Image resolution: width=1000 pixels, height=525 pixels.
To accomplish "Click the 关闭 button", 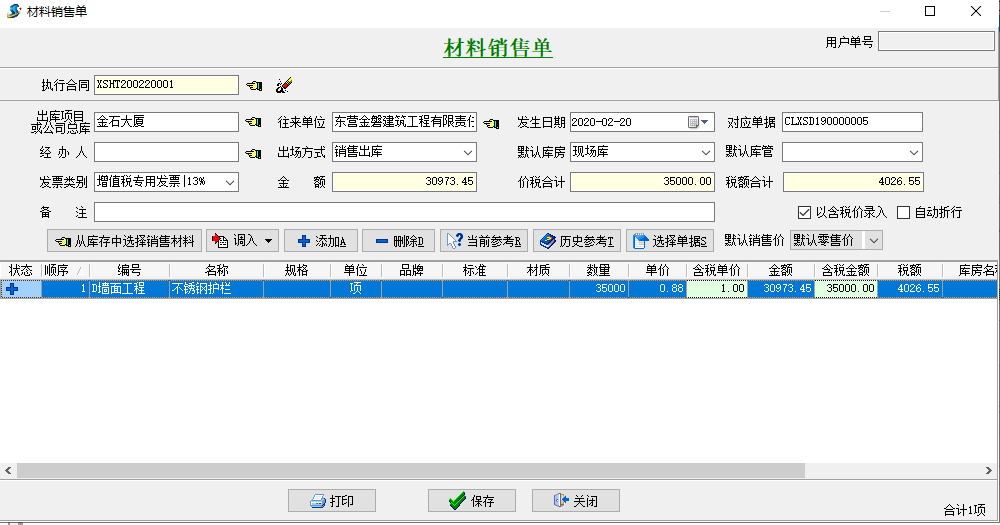I will coord(576,501).
